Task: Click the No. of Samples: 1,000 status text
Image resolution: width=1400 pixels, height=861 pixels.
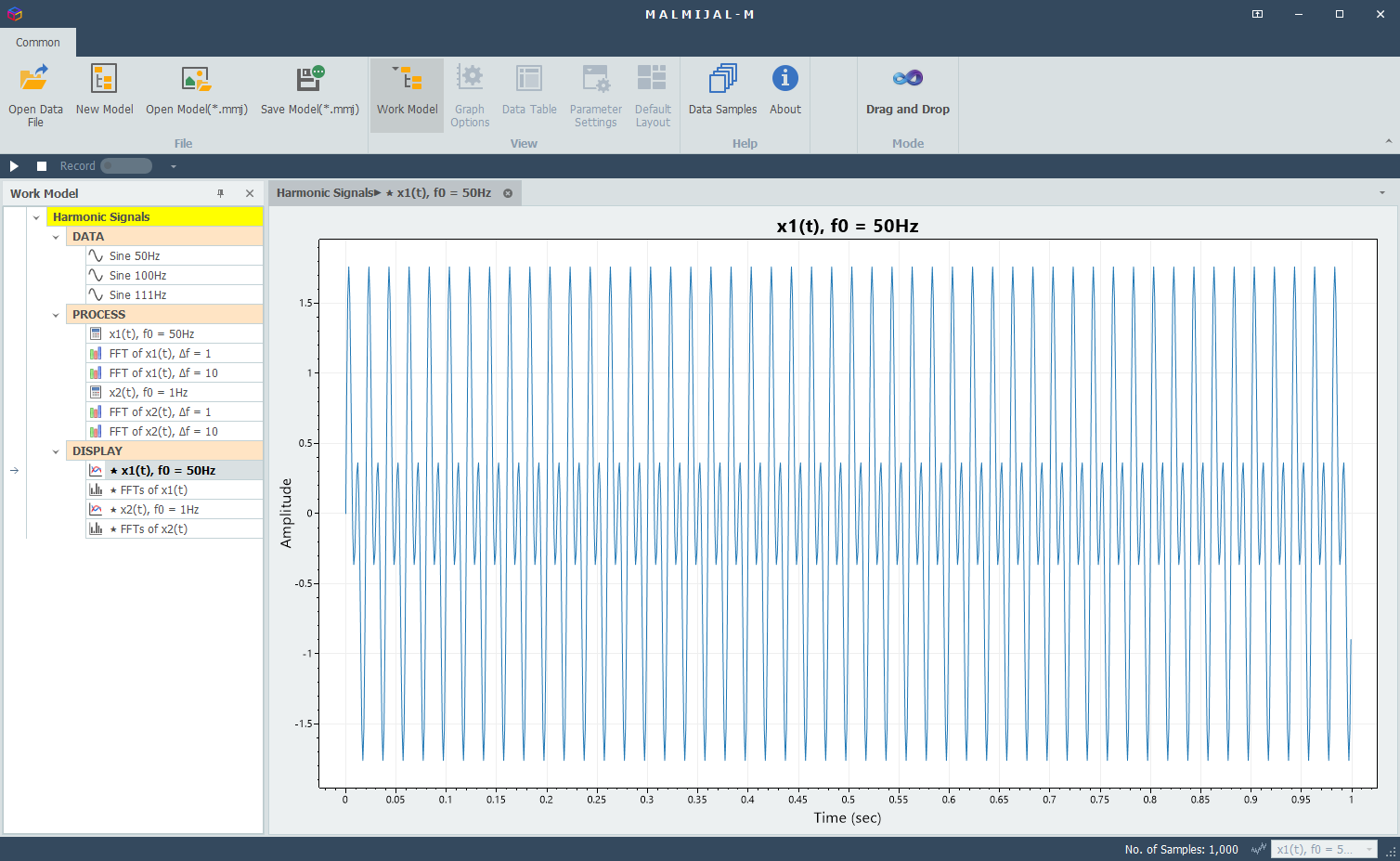Action: coord(1181,849)
